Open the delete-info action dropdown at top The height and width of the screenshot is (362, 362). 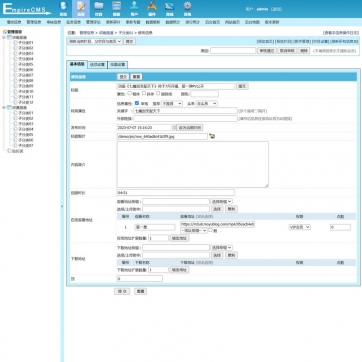click(x=95, y=41)
